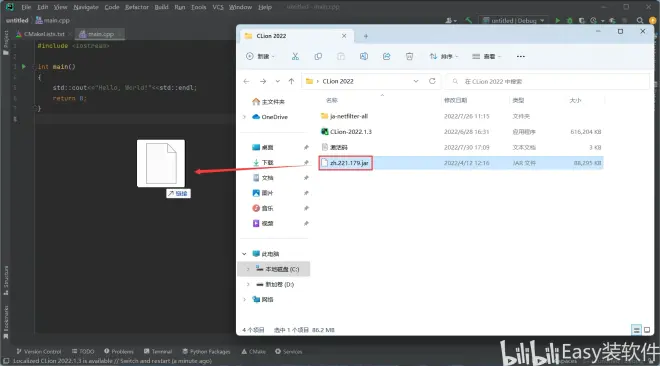
Task: Open the address bar history dropdown chevron
Action: [x=416, y=81]
